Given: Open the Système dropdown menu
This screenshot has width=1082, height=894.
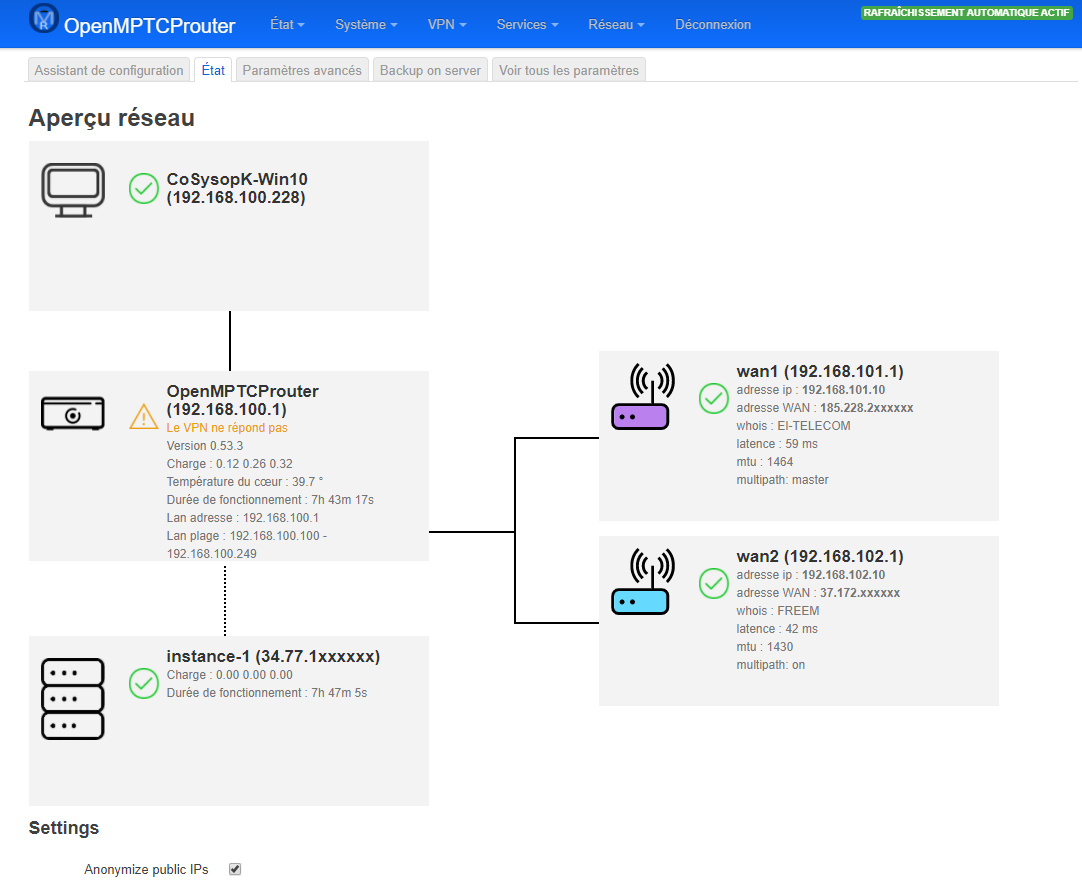Looking at the screenshot, I should tap(366, 24).
